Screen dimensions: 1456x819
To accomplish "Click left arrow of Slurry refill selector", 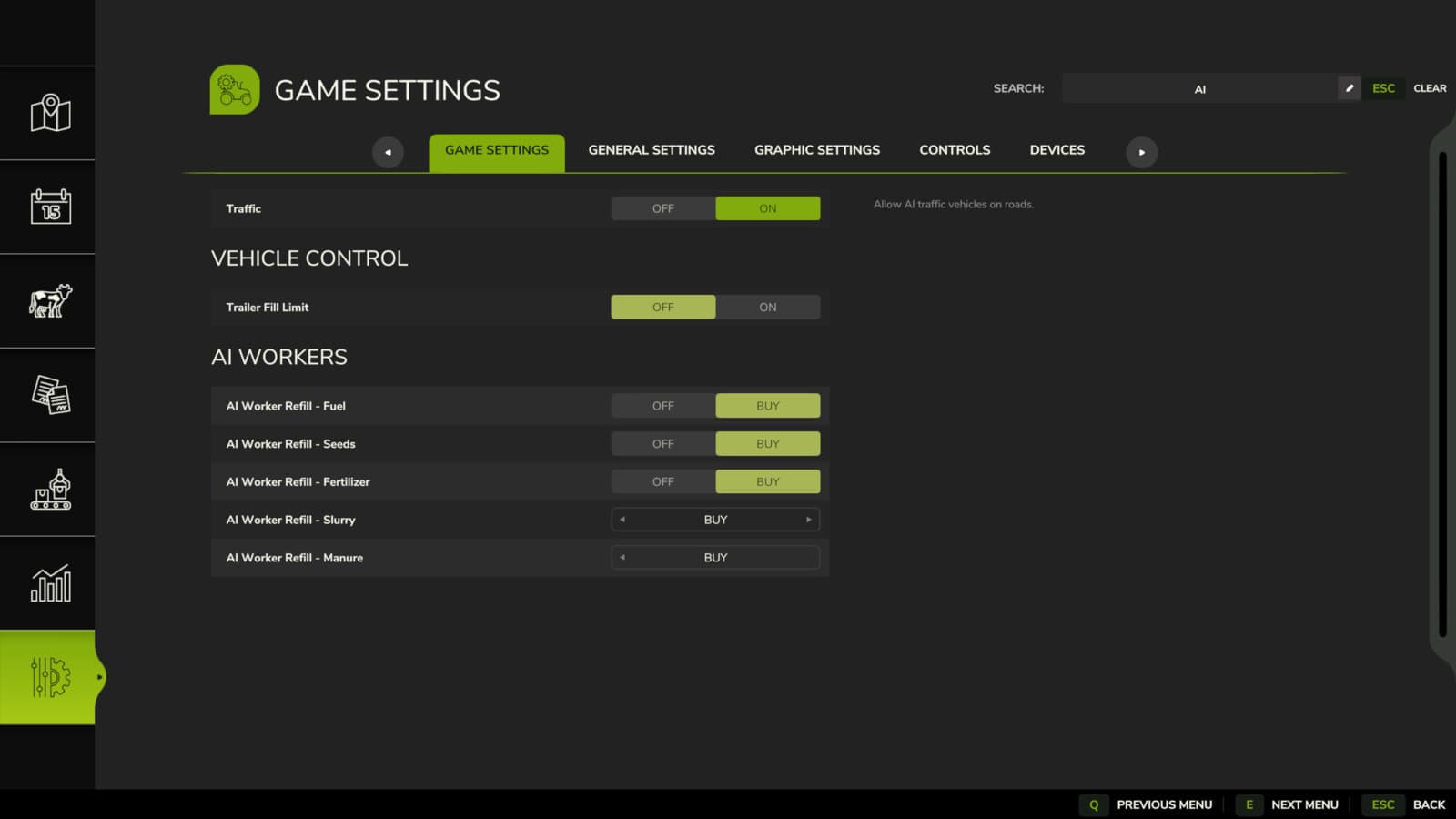I will click(622, 520).
